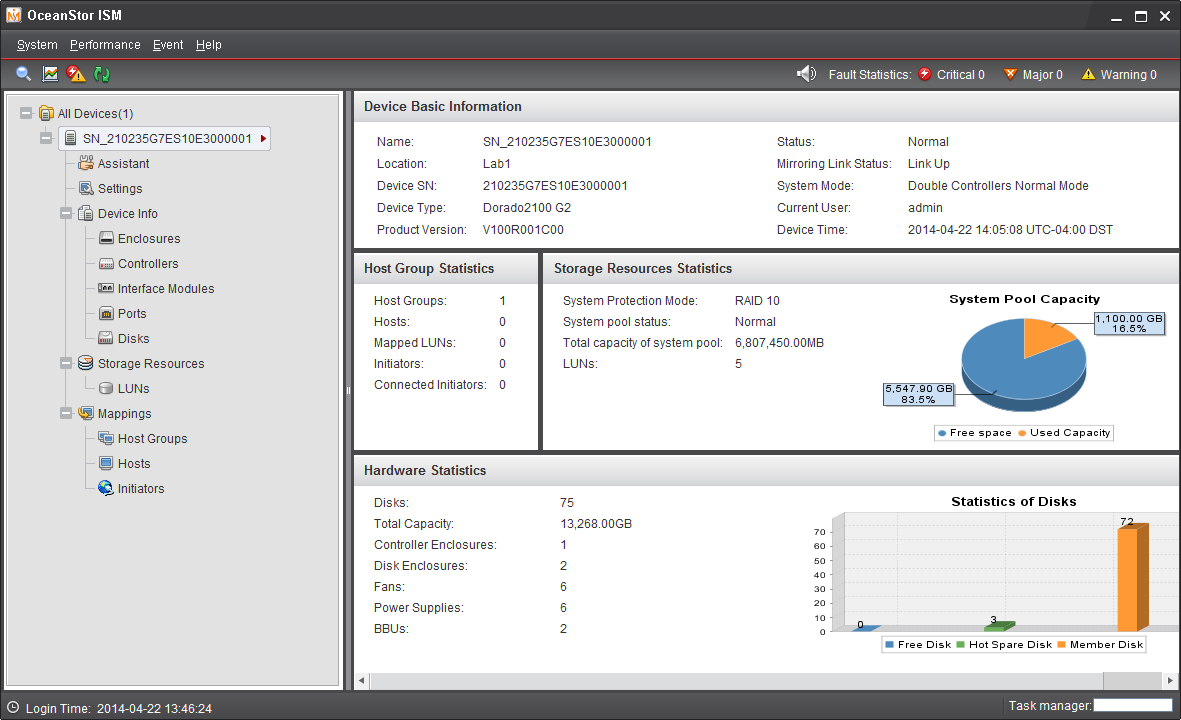Click the Device Time value
The image size is (1181, 720).
point(1010,230)
